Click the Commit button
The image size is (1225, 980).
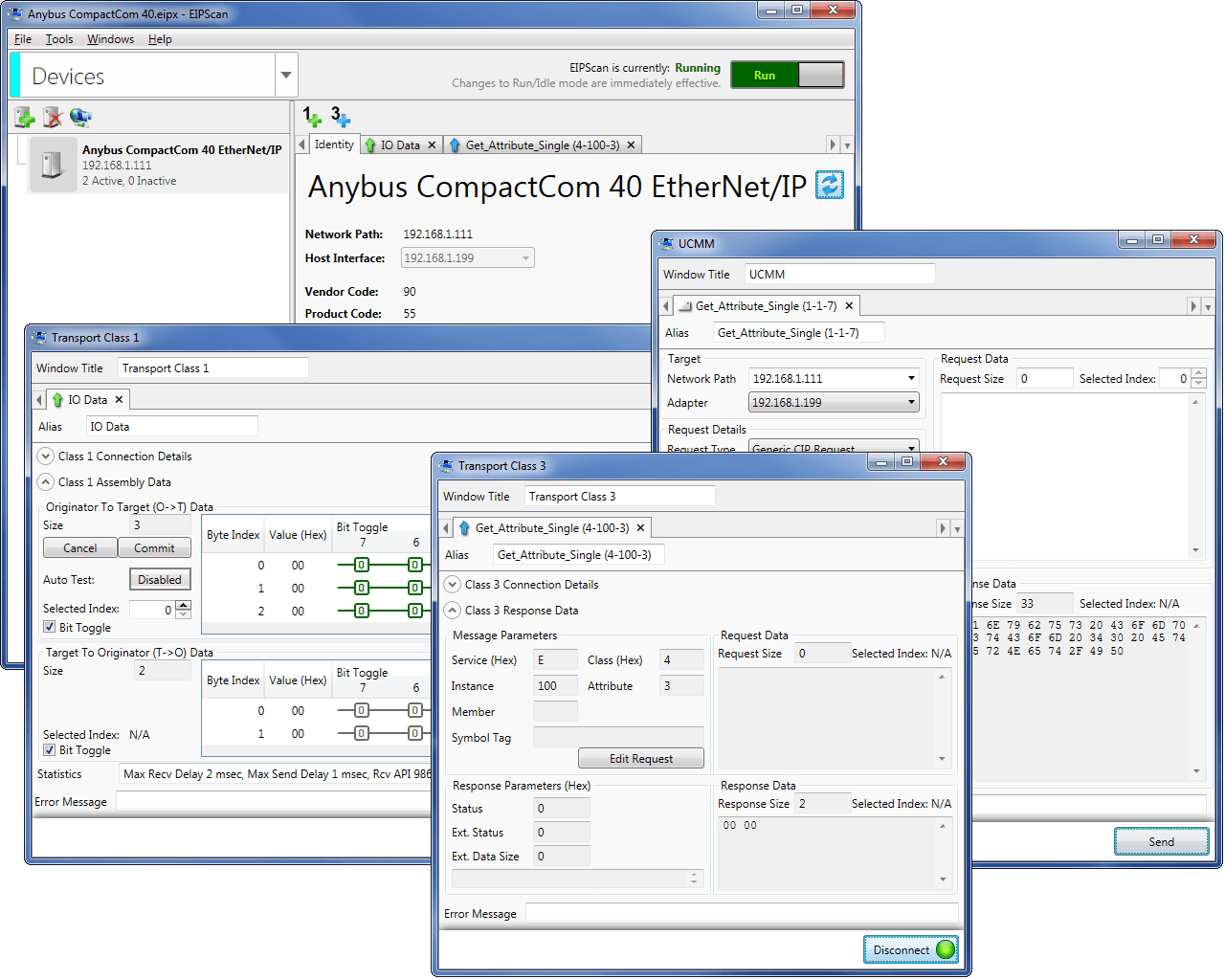point(154,547)
